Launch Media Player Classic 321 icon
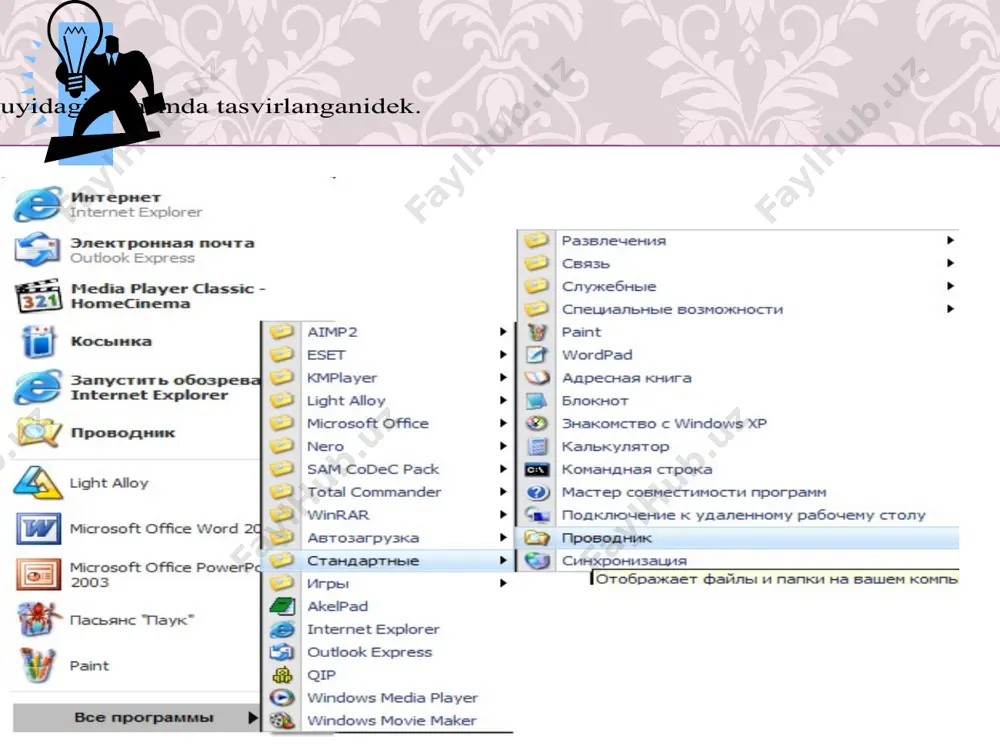Image resolution: width=1000 pixels, height=750 pixels. (38, 295)
